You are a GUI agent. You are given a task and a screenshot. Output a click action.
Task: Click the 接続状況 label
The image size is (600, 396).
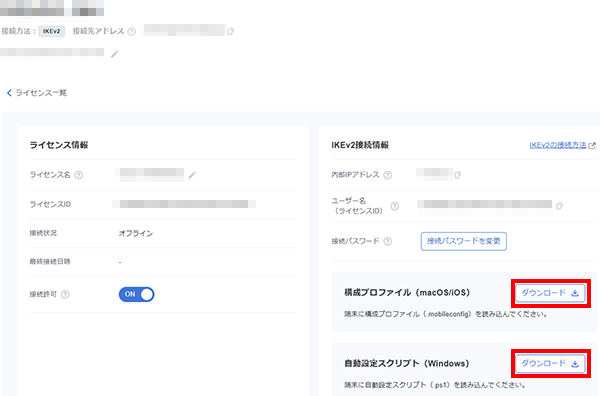coord(43,233)
